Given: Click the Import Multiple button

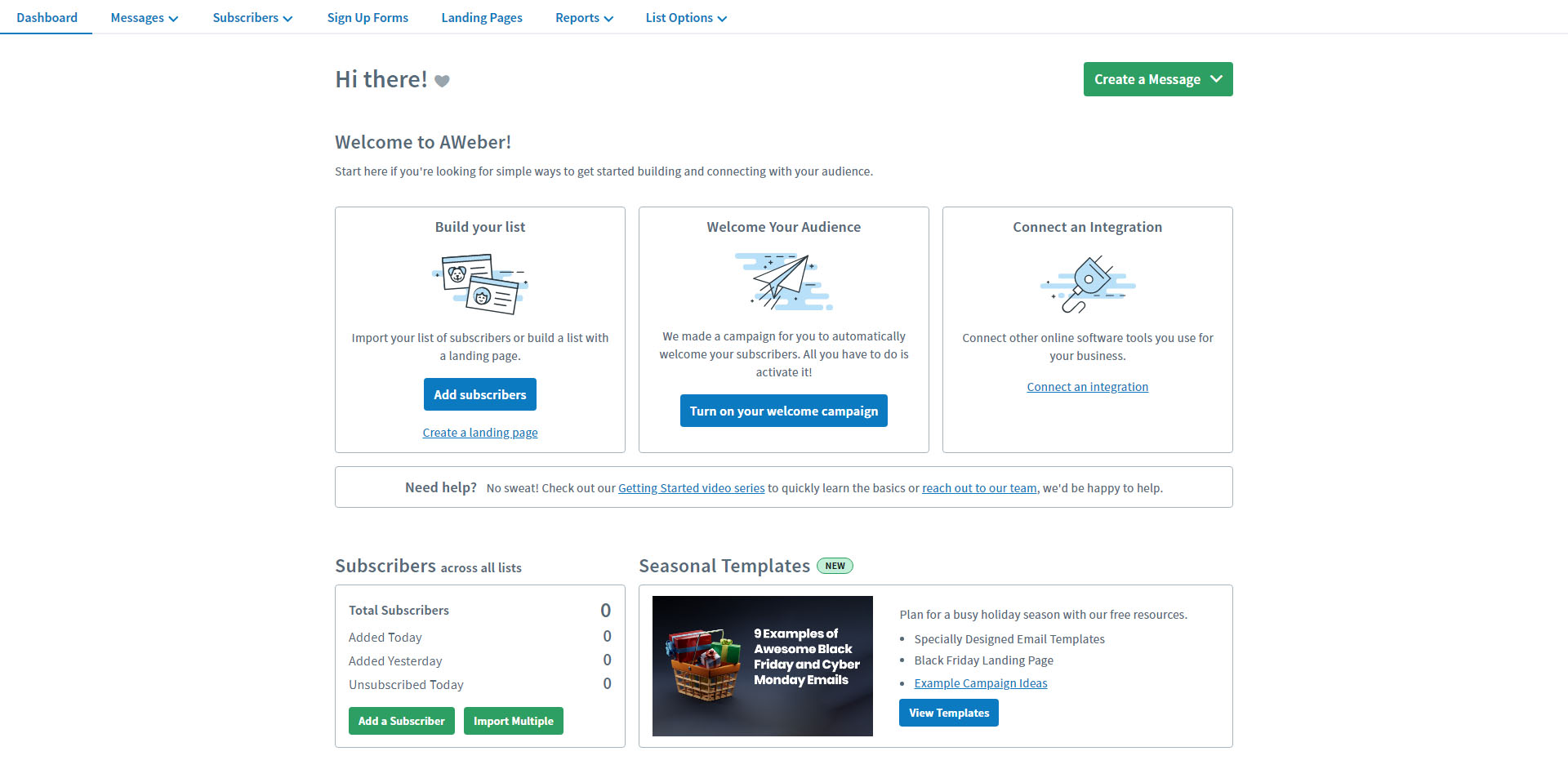Looking at the screenshot, I should (514, 721).
